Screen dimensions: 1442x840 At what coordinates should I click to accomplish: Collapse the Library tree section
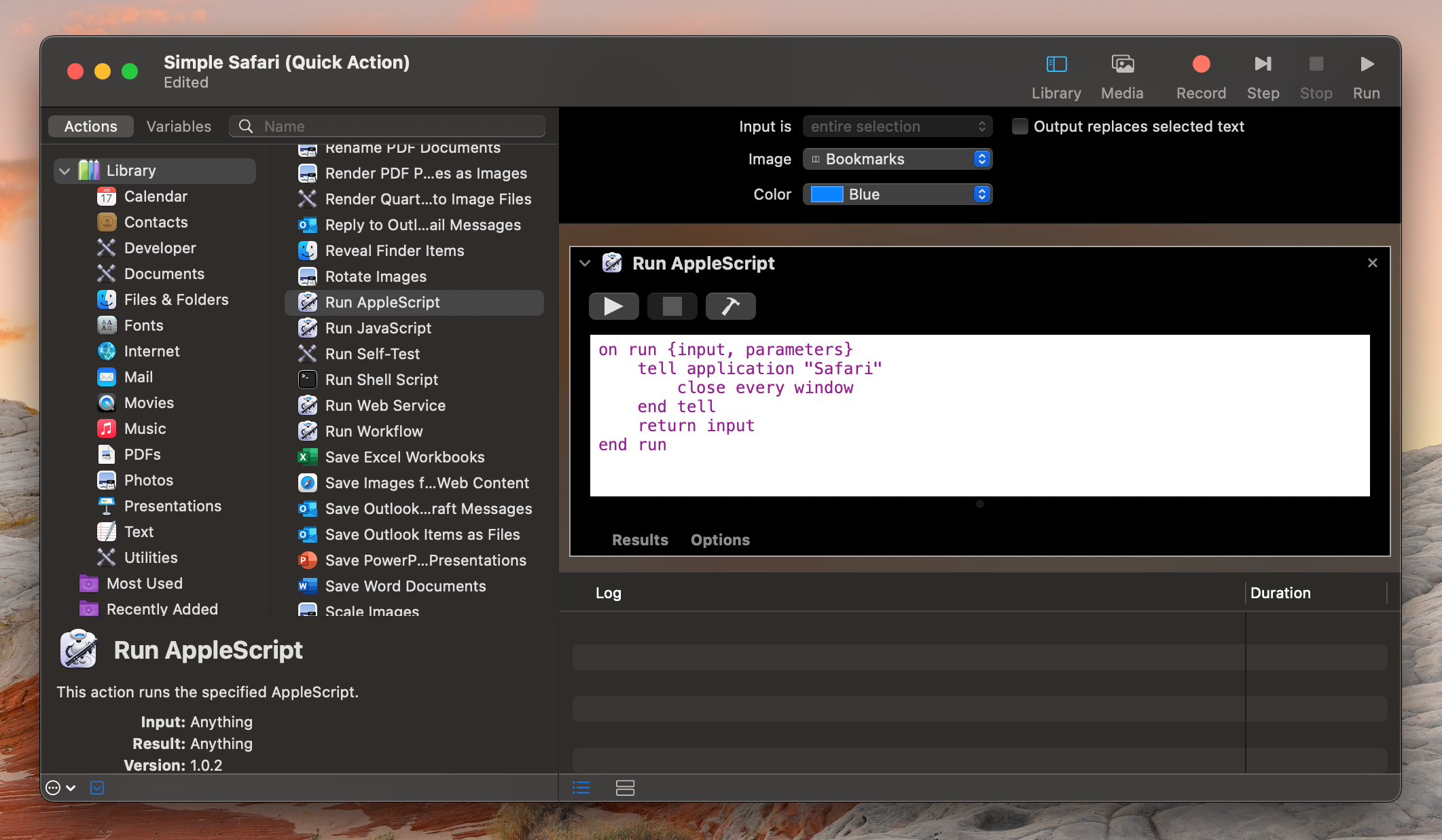[65, 170]
